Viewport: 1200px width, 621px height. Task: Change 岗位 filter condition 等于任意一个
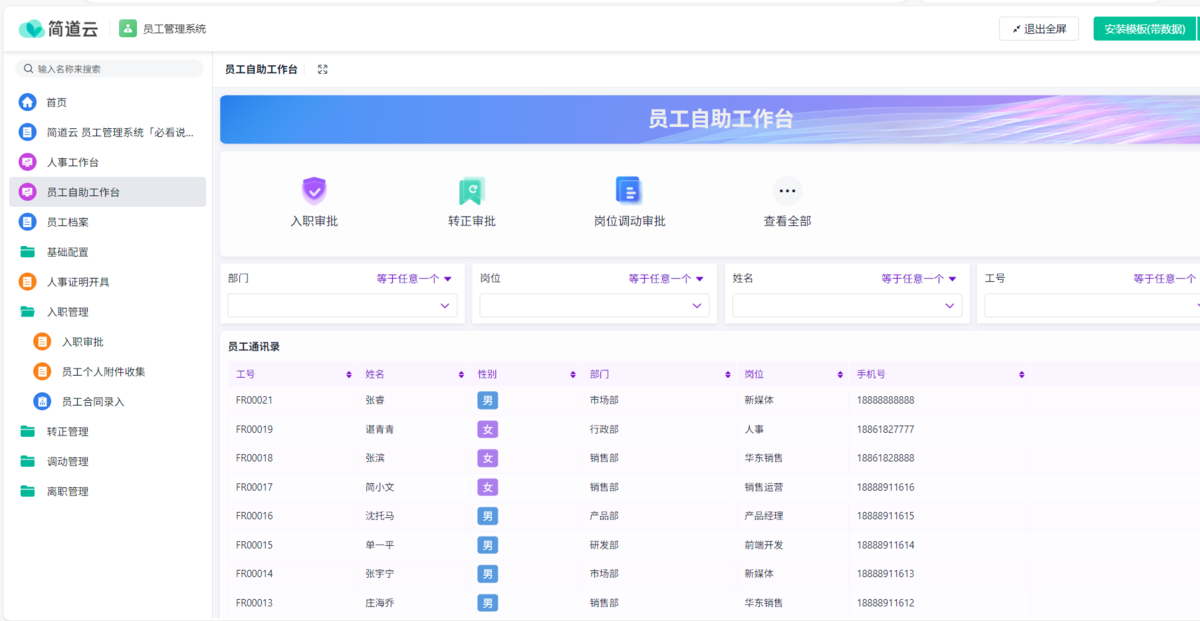point(666,279)
